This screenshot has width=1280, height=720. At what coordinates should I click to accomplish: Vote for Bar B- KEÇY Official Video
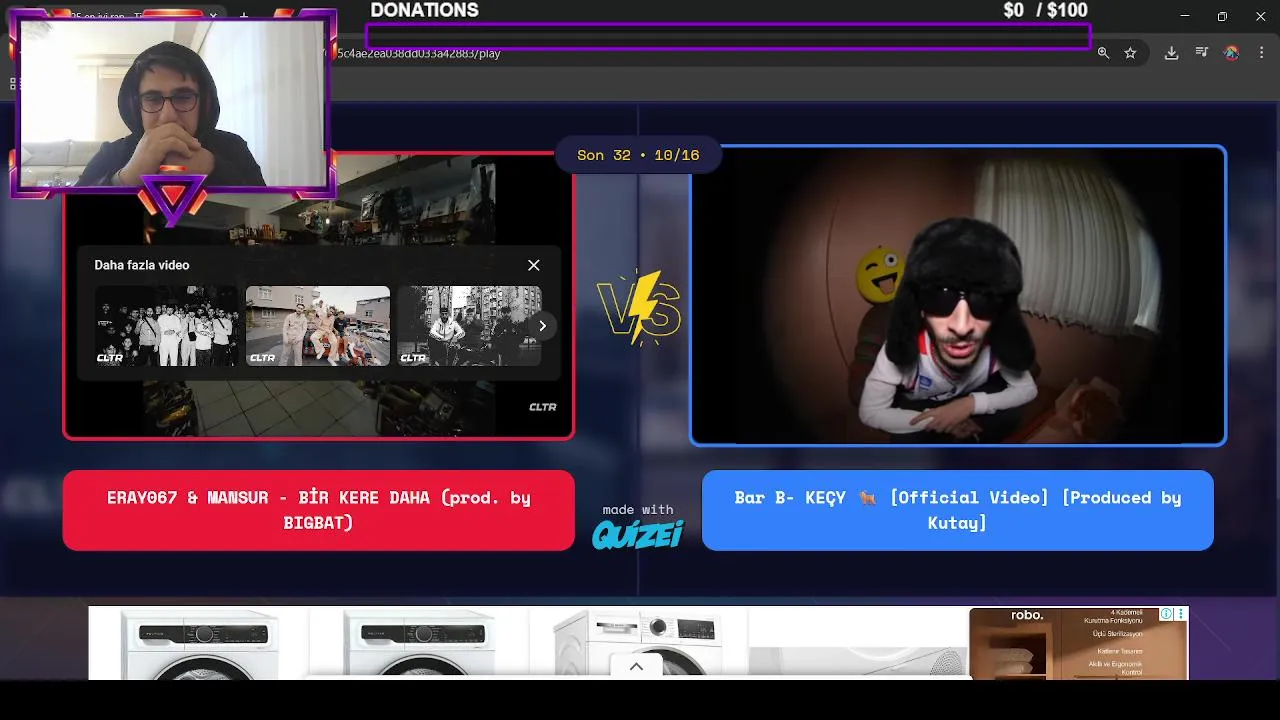click(958, 510)
